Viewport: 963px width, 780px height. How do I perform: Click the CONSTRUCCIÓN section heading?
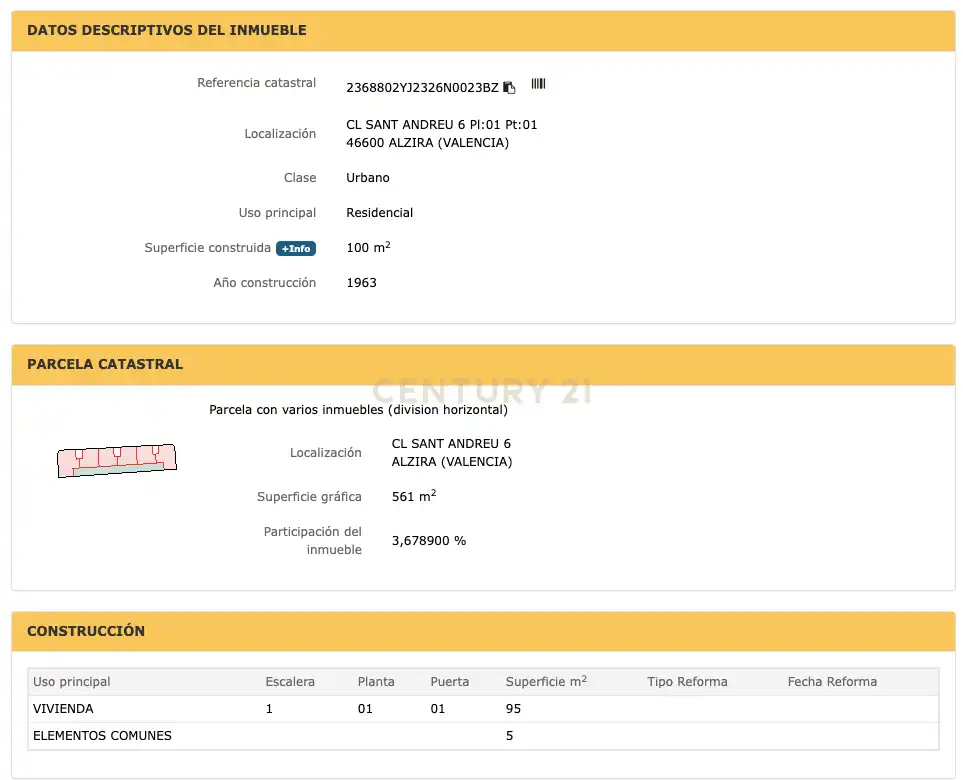[x=86, y=631]
